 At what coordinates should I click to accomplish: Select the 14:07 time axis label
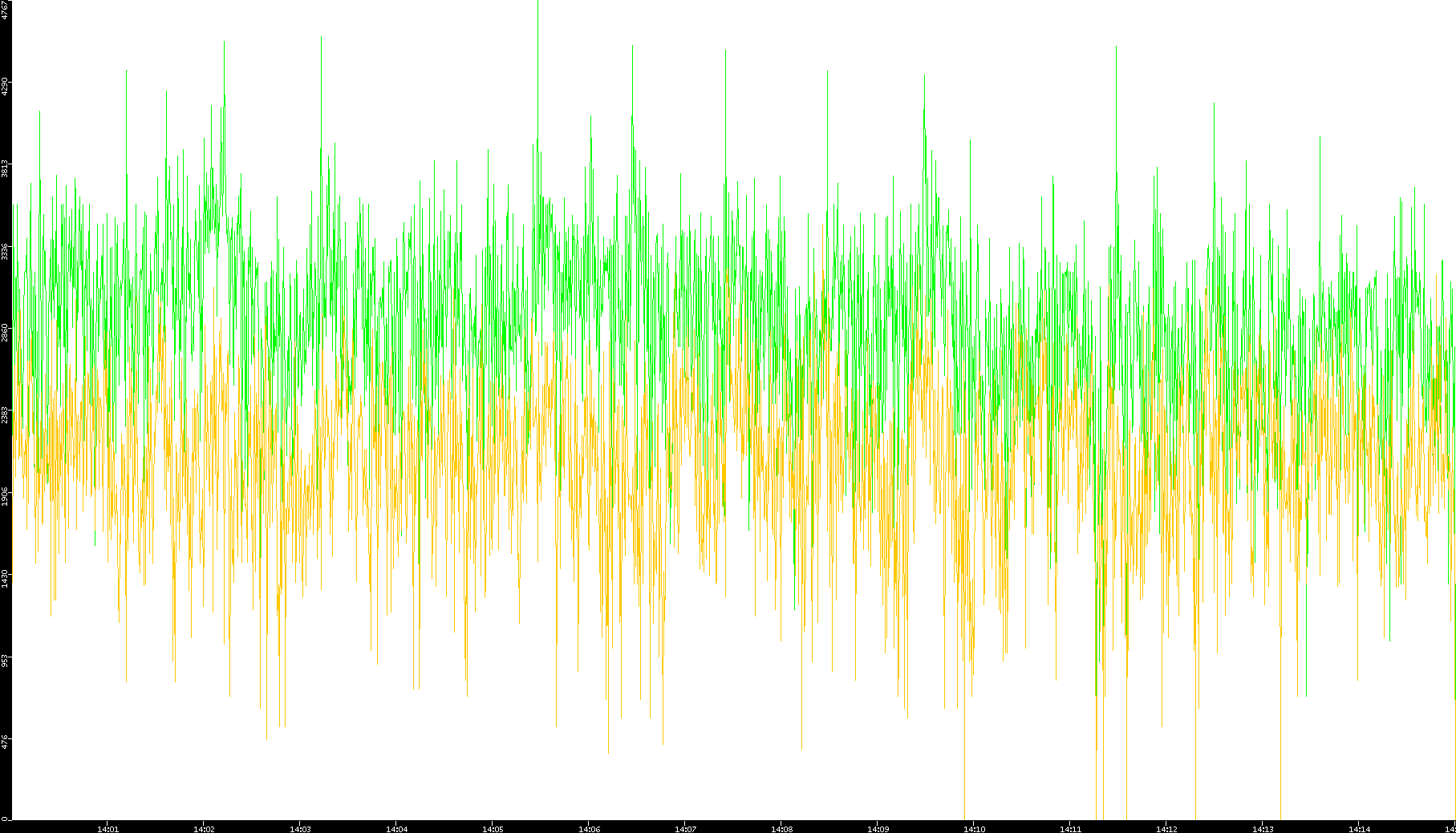tap(685, 828)
